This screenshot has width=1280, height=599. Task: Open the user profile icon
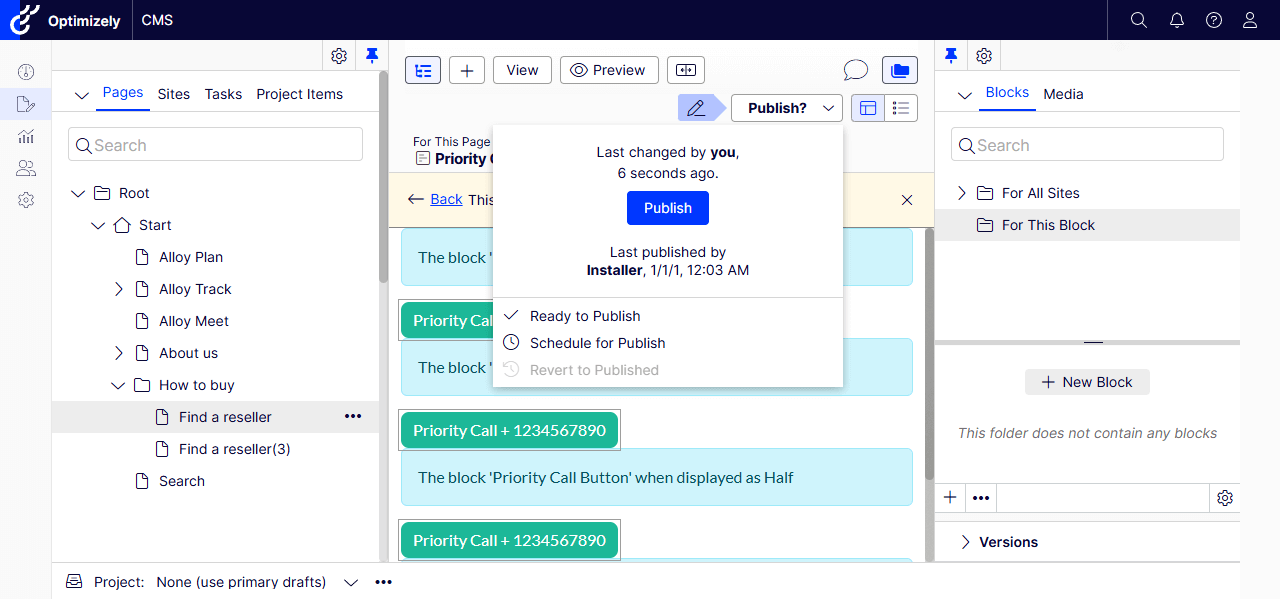[x=1250, y=20]
